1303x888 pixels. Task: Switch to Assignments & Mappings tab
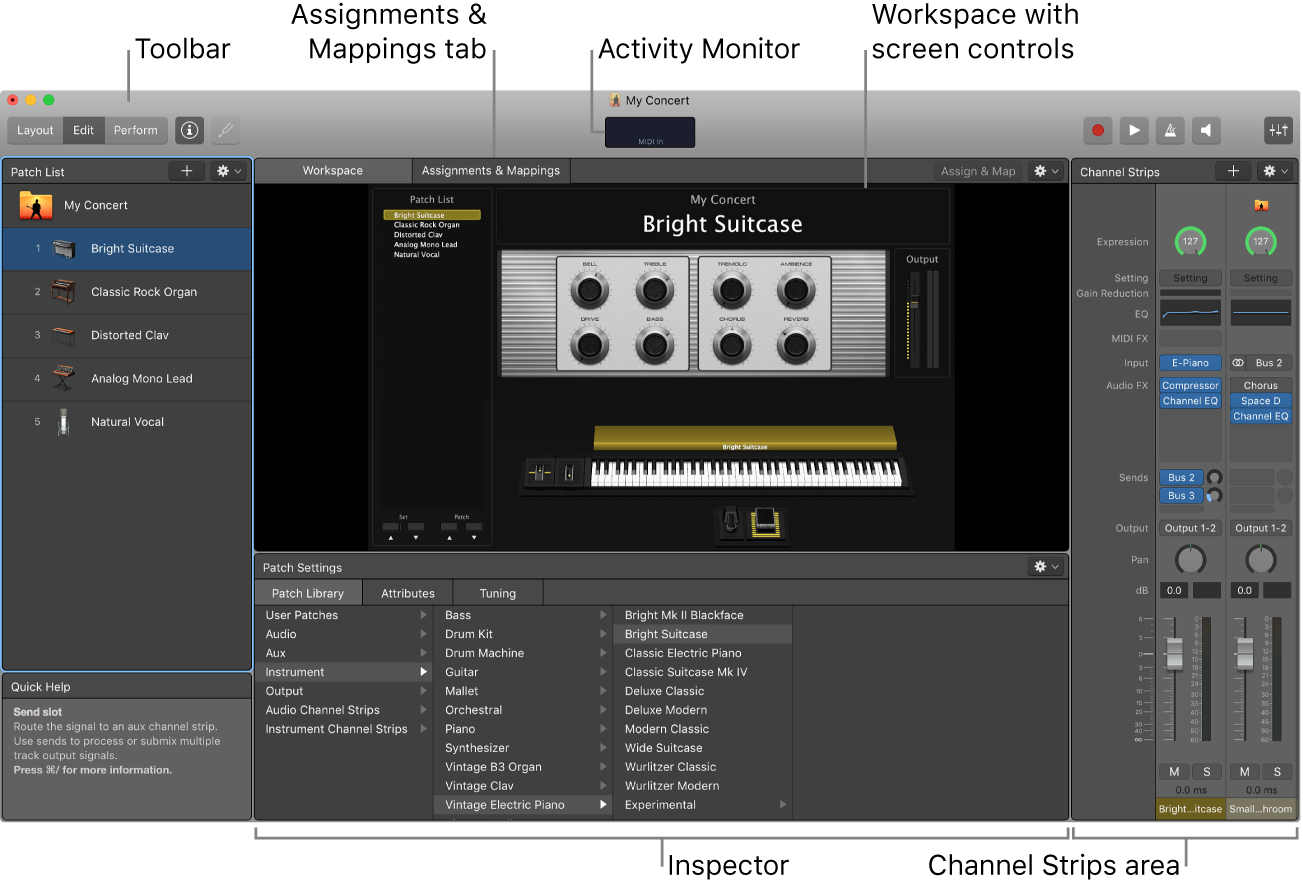[490, 171]
